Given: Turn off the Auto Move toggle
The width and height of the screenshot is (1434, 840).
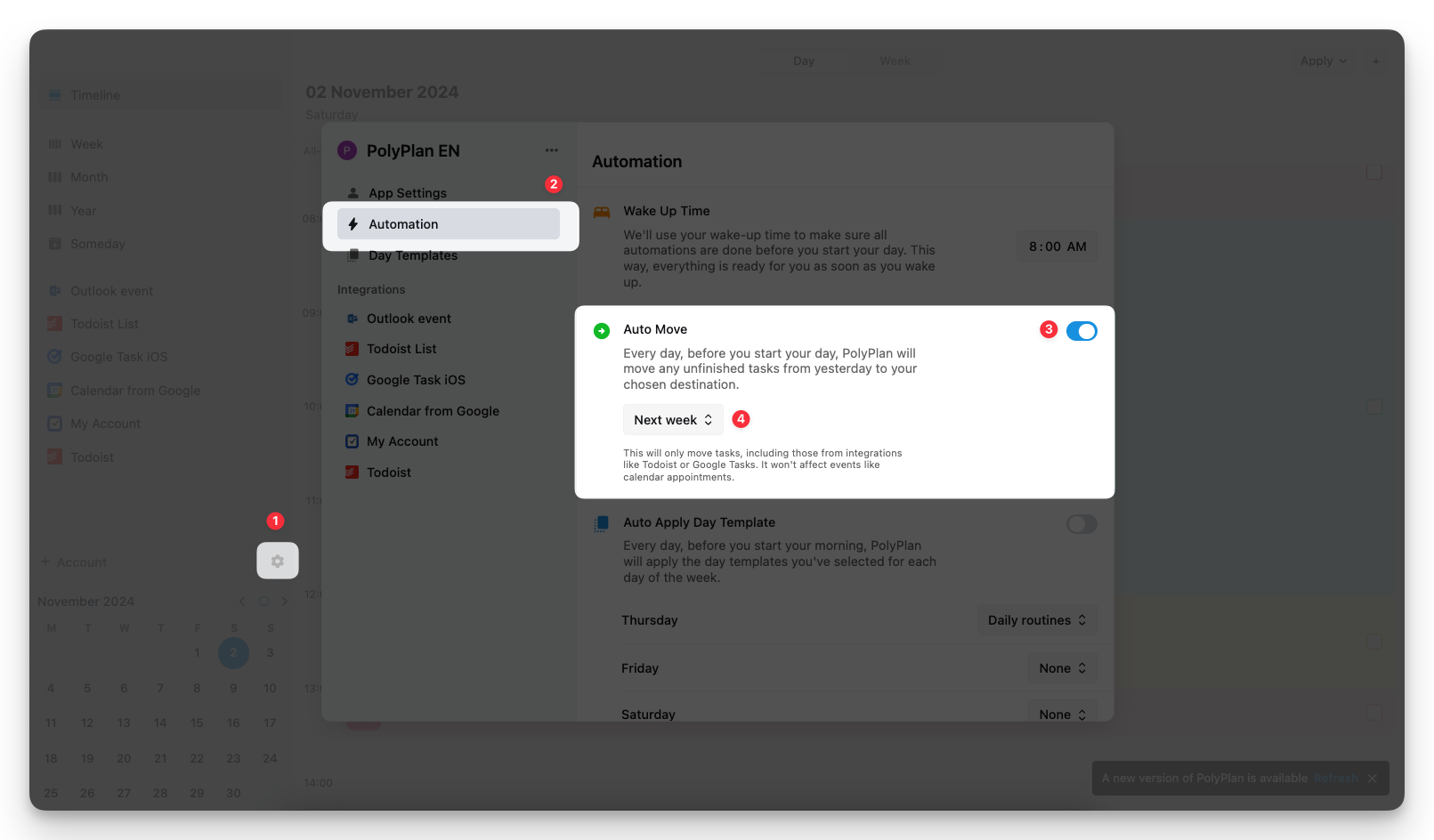Looking at the screenshot, I should (1082, 331).
